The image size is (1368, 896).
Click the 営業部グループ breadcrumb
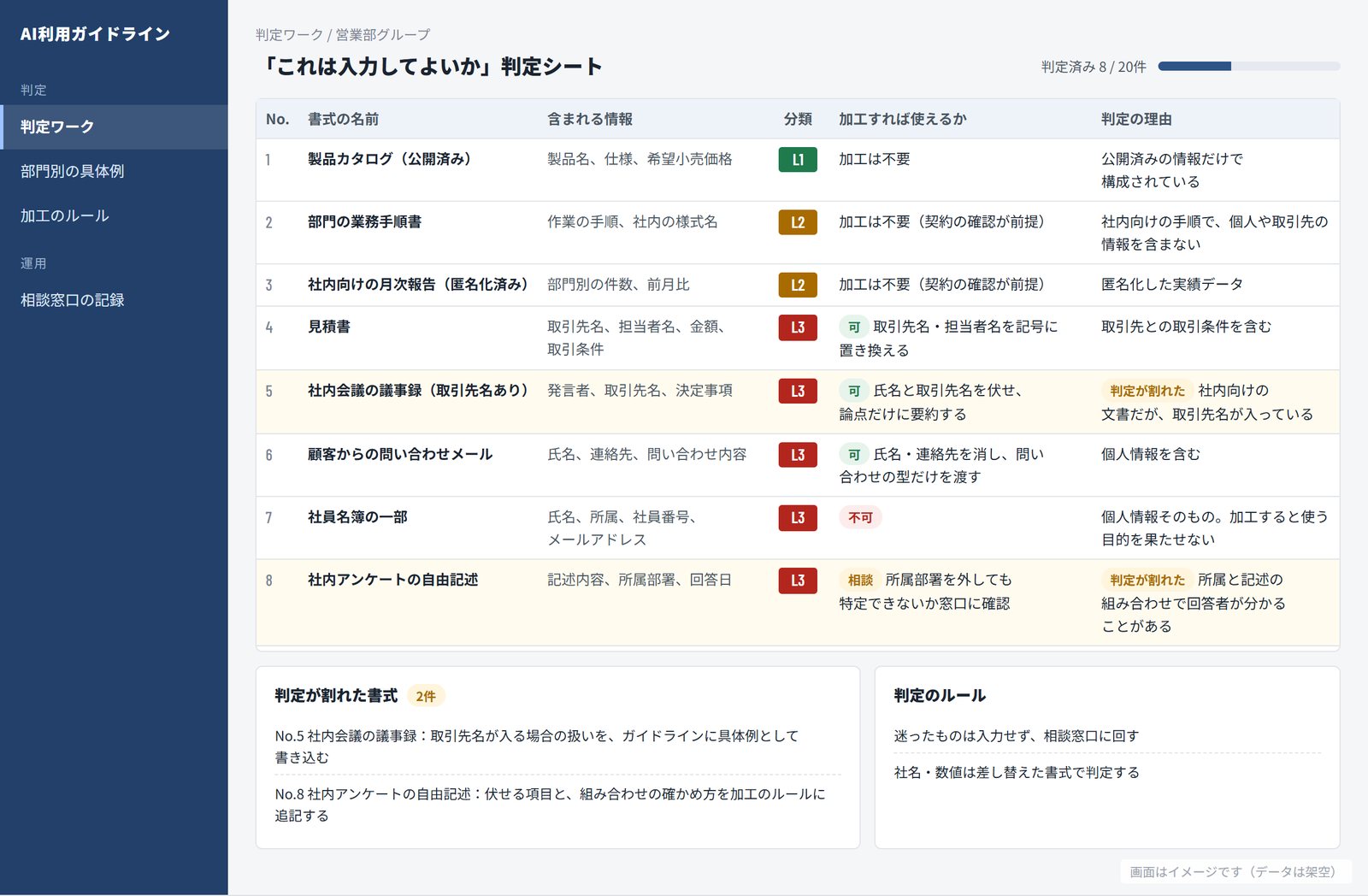383,35
